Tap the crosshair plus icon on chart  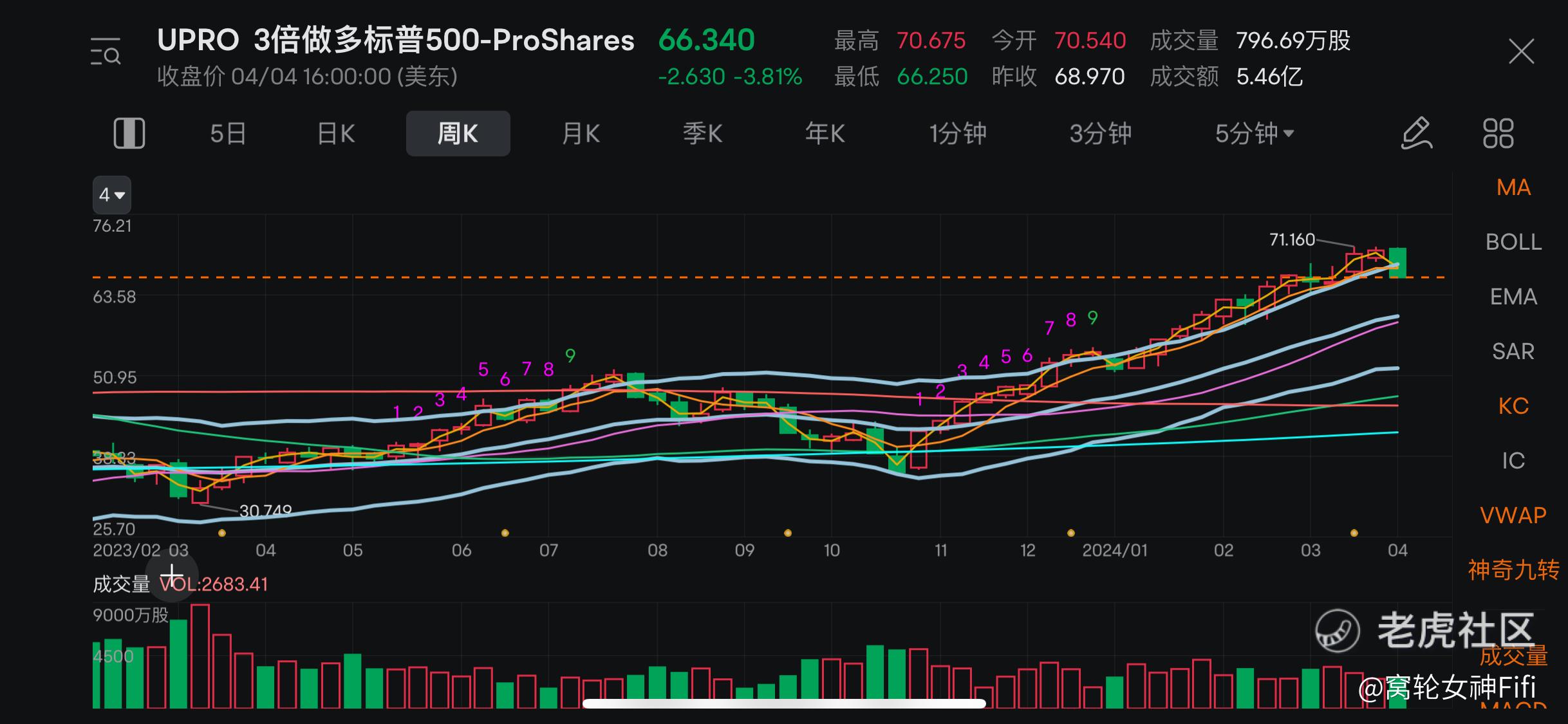tap(172, 575)
